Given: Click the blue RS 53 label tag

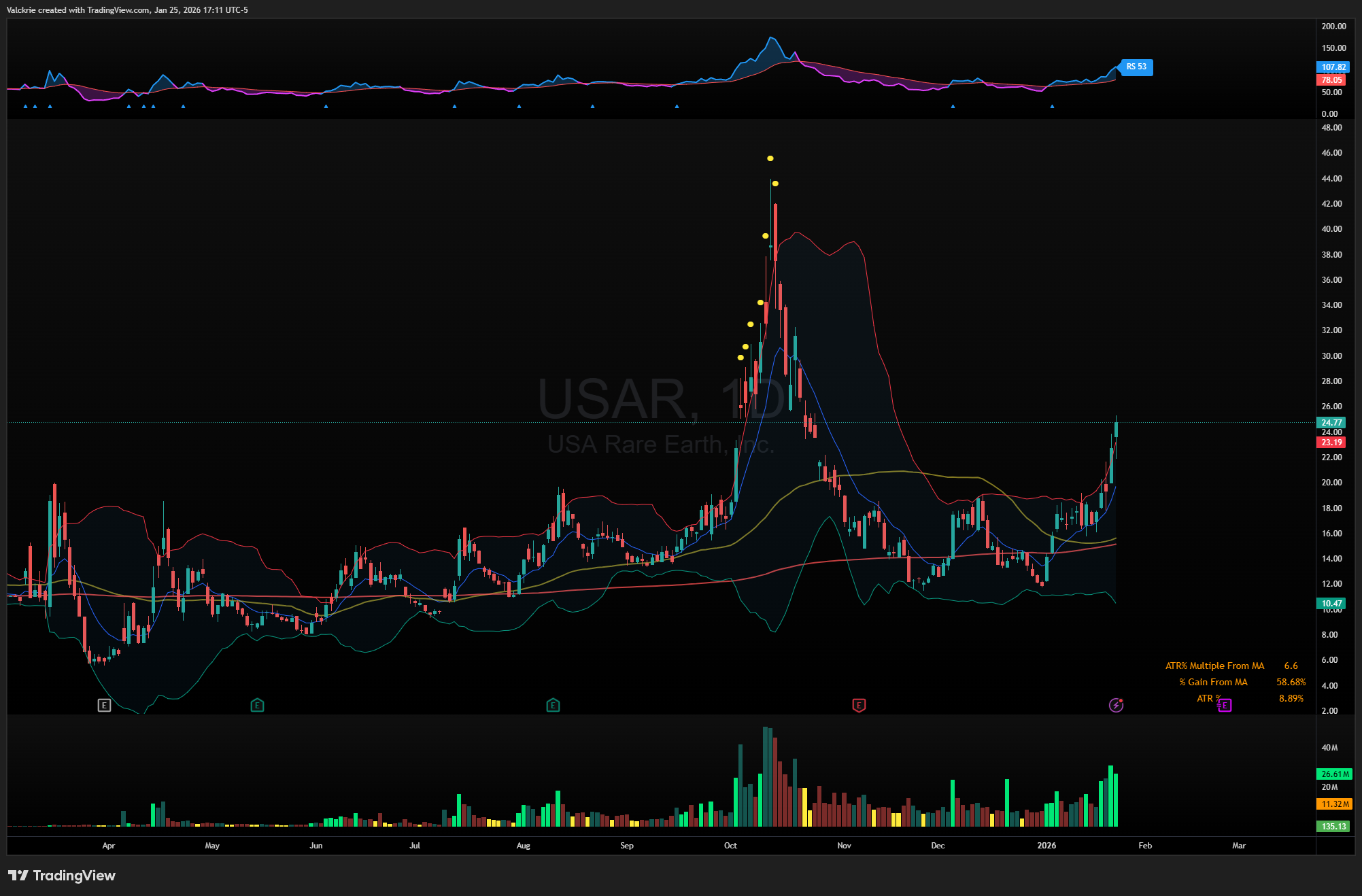Looking at the screenshot, I should coord(1136,67).
